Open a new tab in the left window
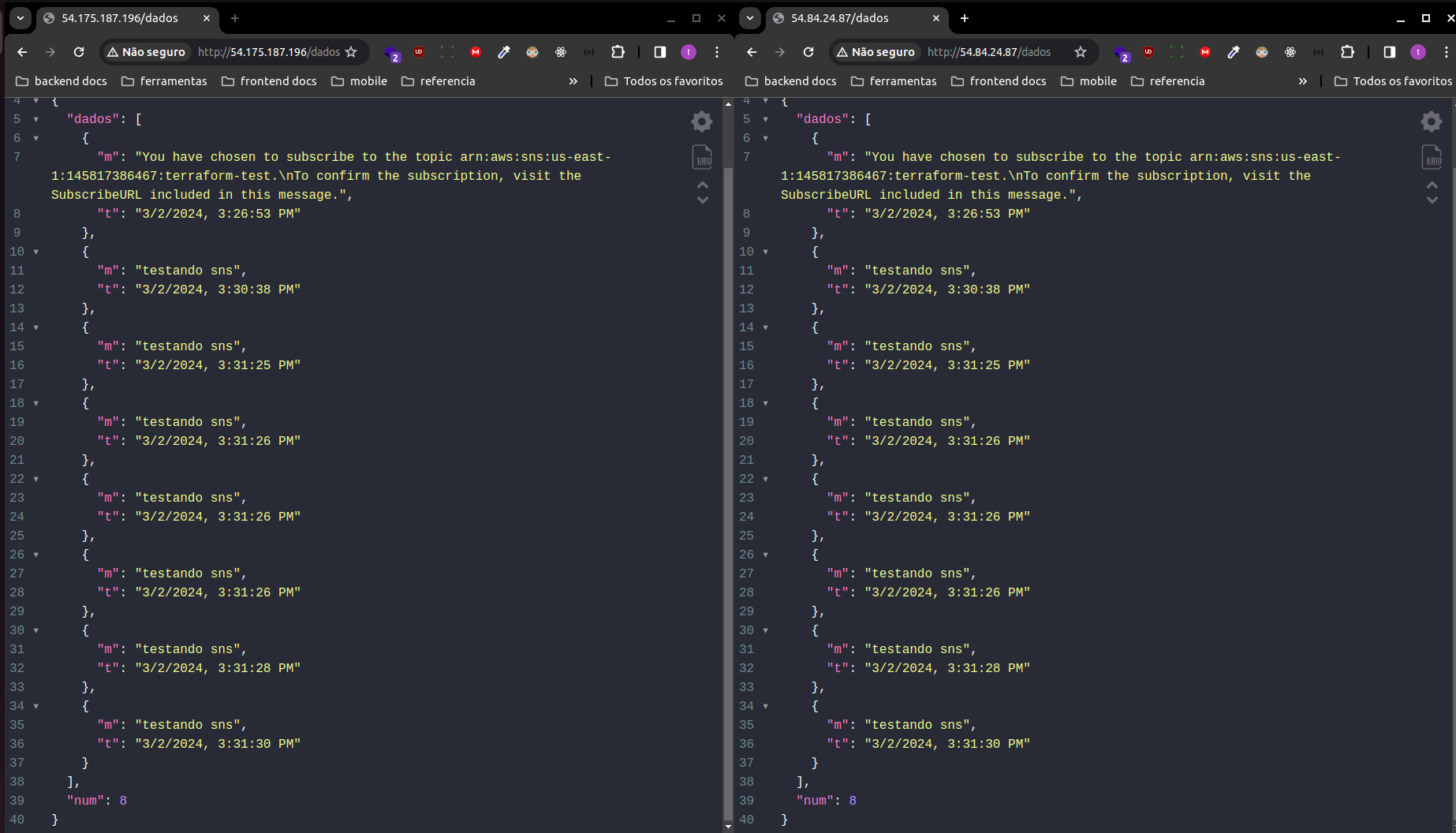 235,18
